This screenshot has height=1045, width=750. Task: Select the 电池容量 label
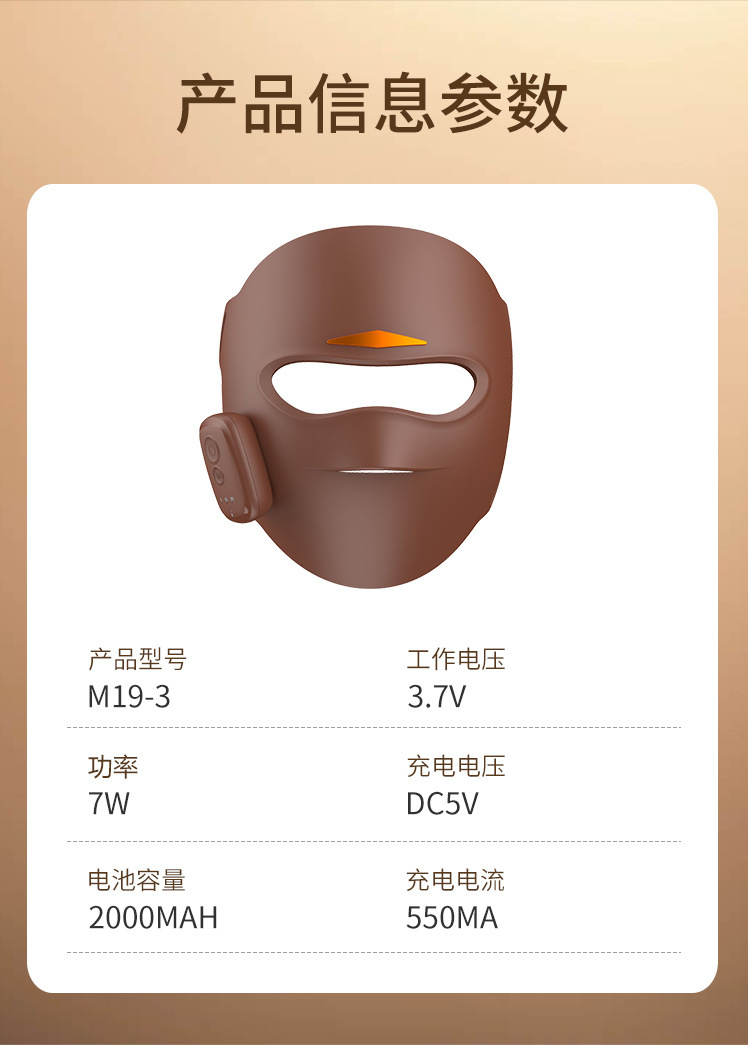tap(137, 880)
